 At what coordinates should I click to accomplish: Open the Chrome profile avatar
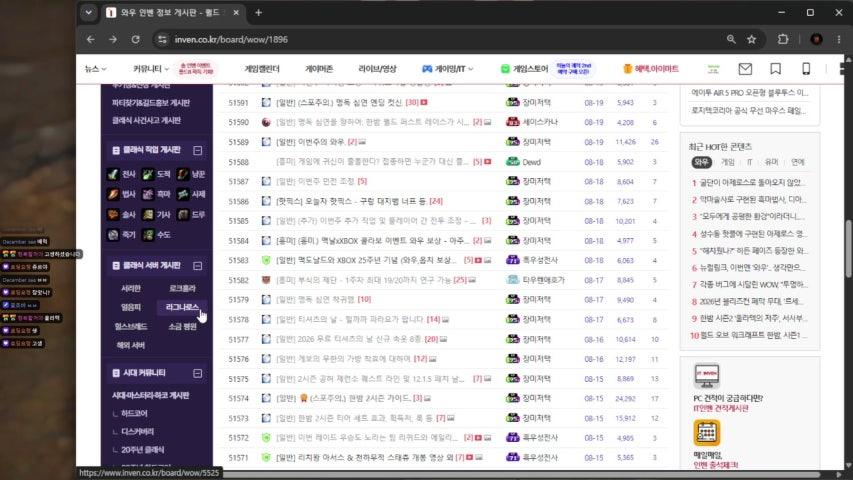point(816,39)
